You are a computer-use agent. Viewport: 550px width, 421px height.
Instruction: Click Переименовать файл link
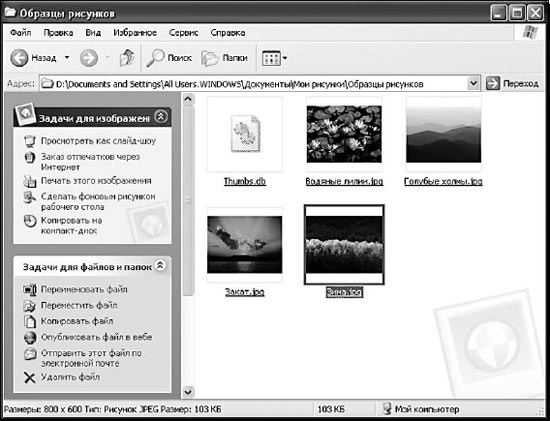tap(84, 289)
